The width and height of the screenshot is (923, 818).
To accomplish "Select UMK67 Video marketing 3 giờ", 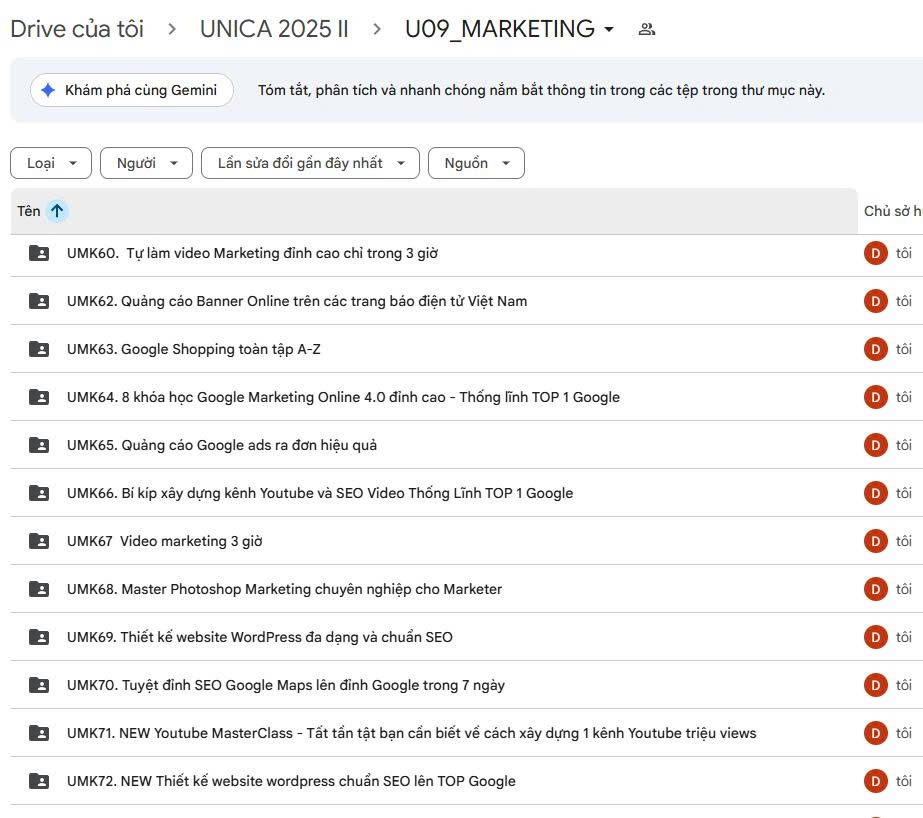I will pyautogui.click(x=165, y=541).
